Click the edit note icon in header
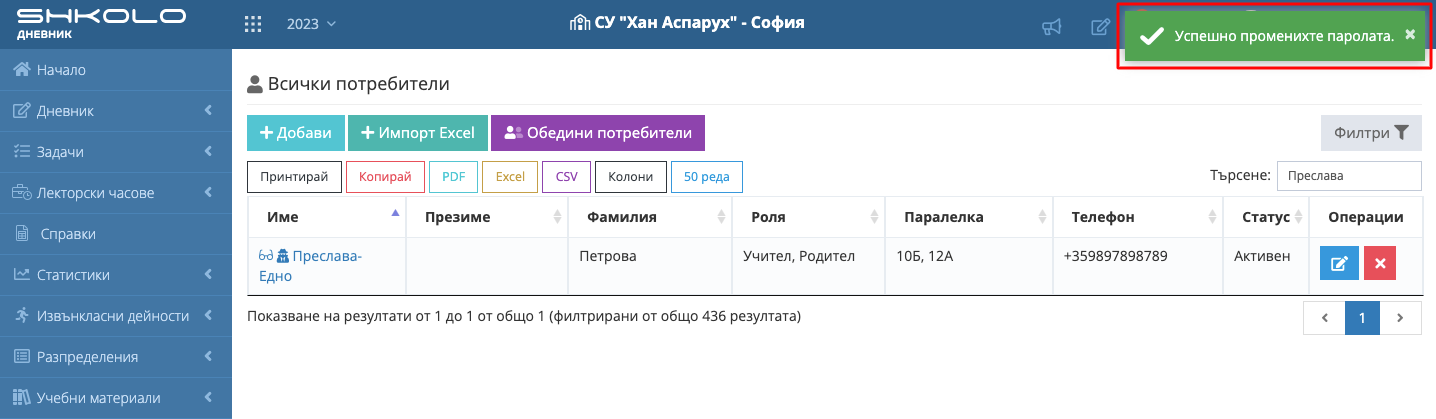 tap(1100, 27)
